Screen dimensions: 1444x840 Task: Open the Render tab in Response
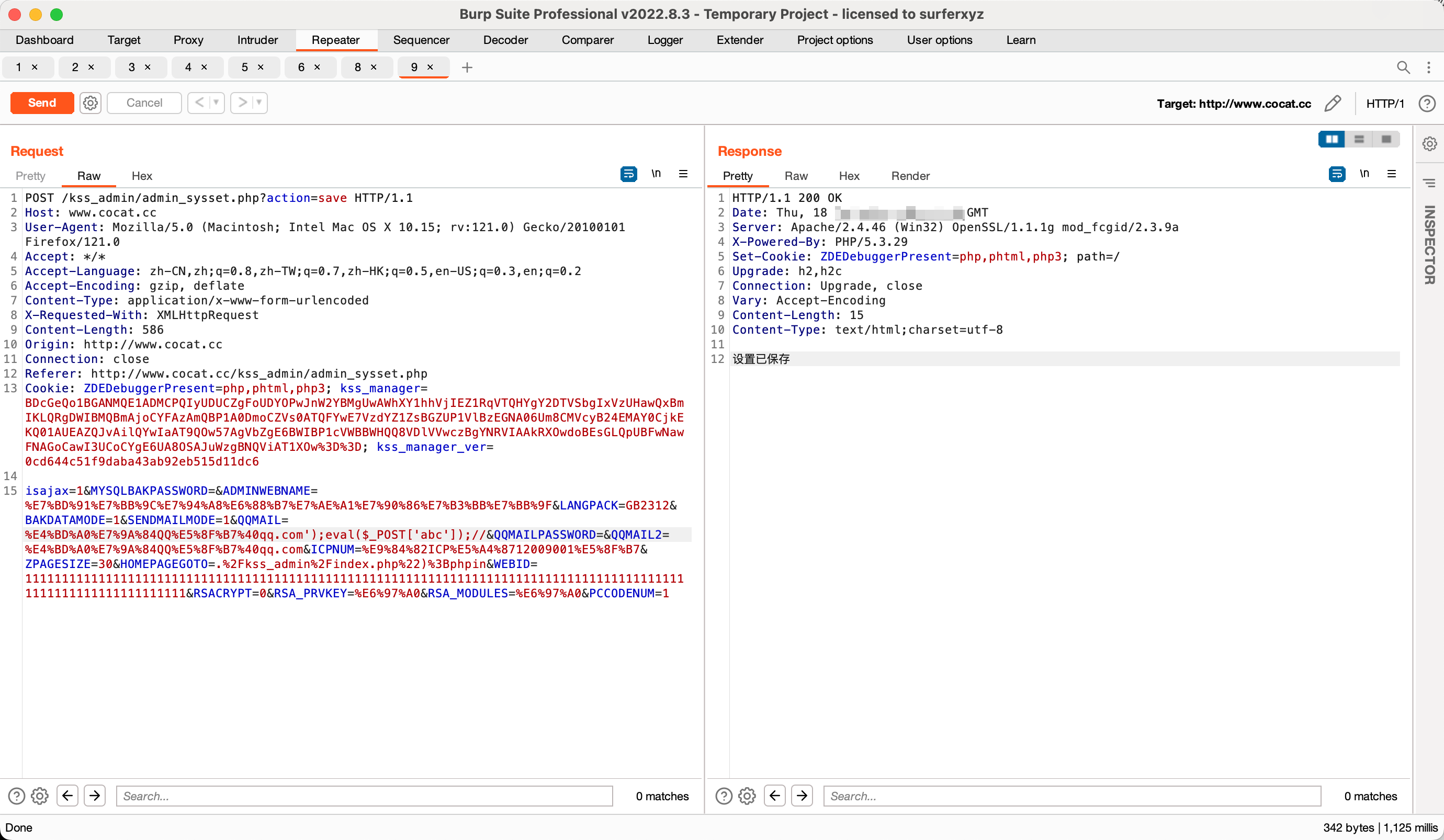click(x=910, y=176)
